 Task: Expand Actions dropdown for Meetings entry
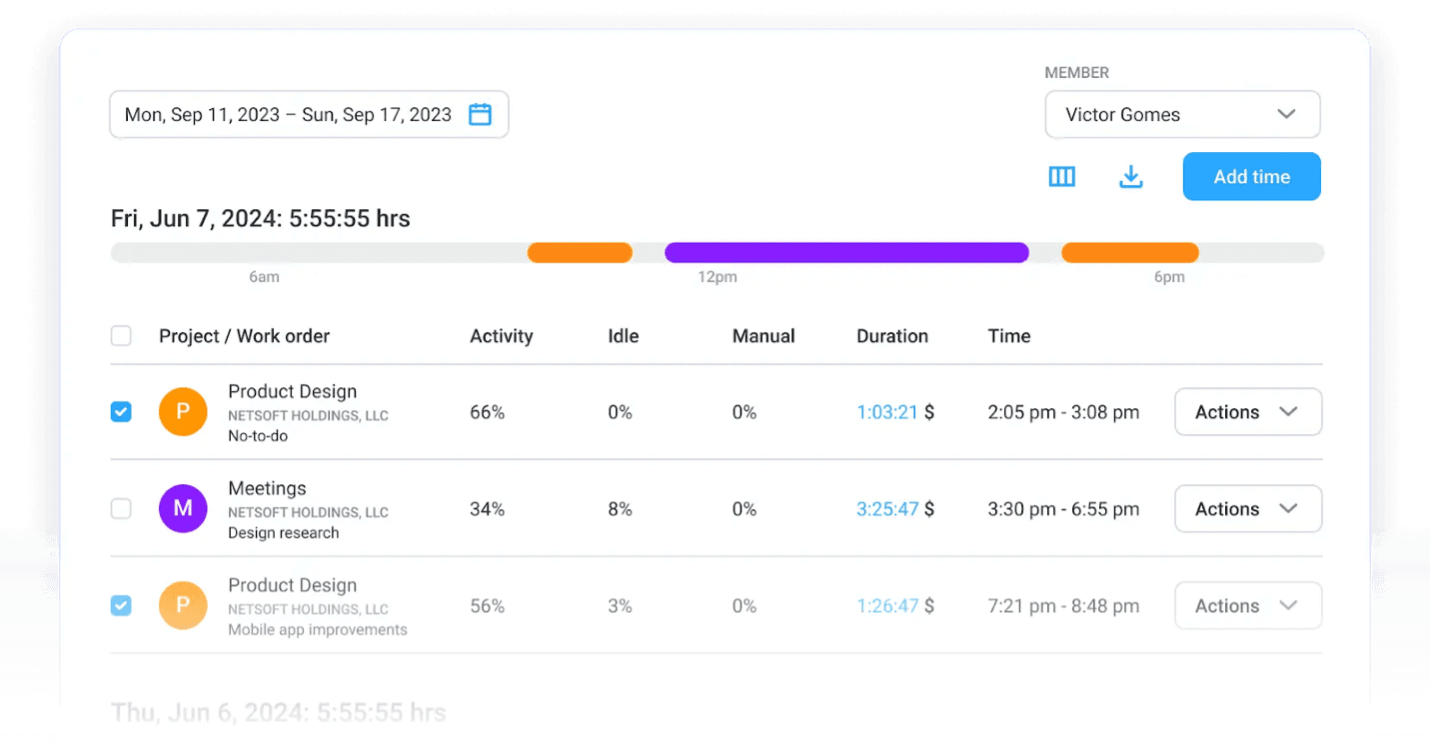coord(1247,509)
